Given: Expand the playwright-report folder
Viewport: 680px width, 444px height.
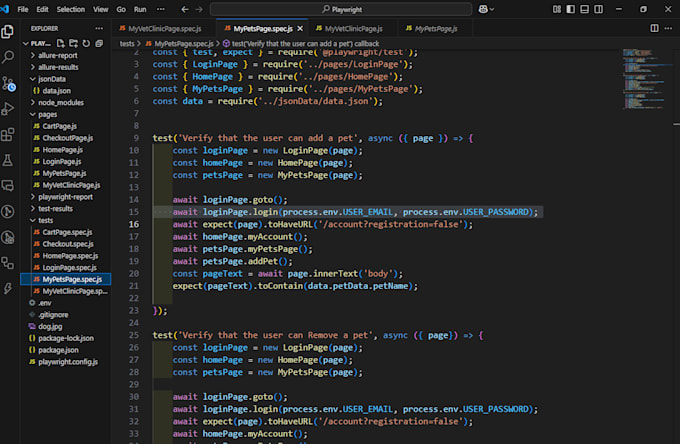Looking at the screenshot, I should click(x=65, y=197).
